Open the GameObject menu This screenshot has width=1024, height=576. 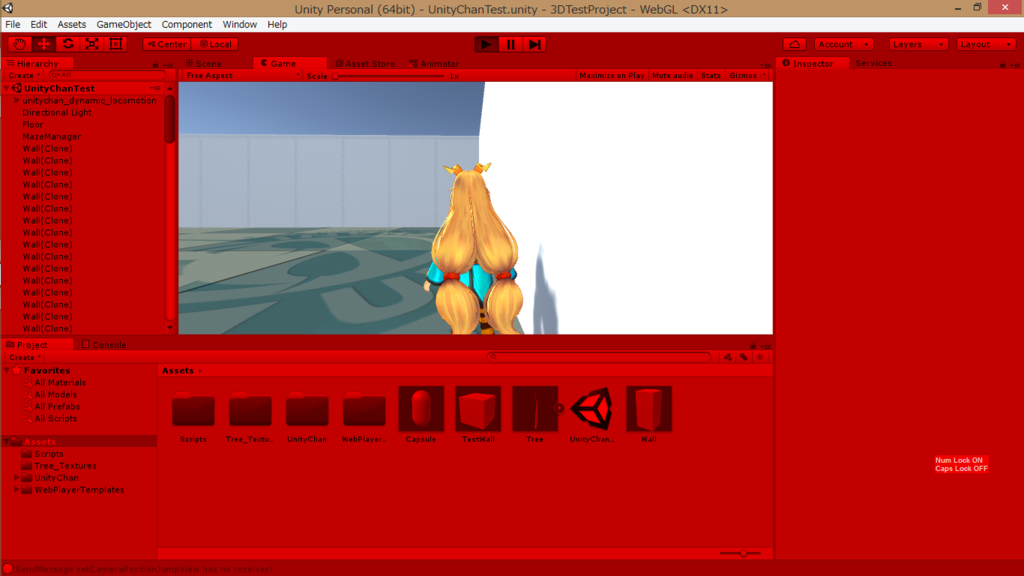123,24
